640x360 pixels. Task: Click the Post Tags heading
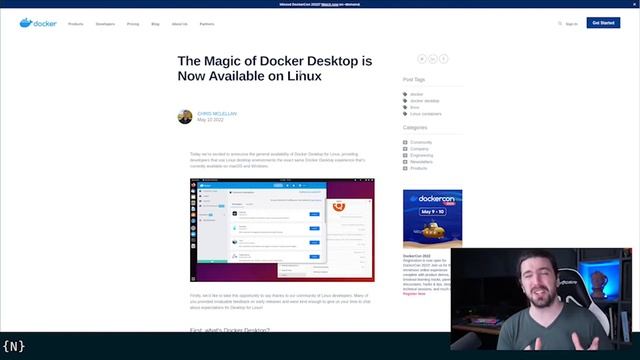point(414,80)
